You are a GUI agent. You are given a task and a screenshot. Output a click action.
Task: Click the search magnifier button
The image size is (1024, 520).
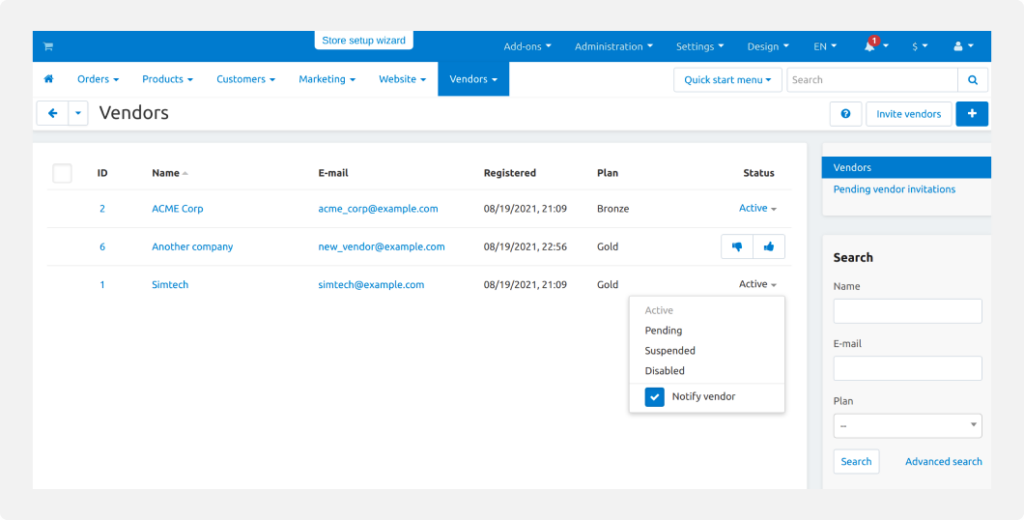coord(972,80)
